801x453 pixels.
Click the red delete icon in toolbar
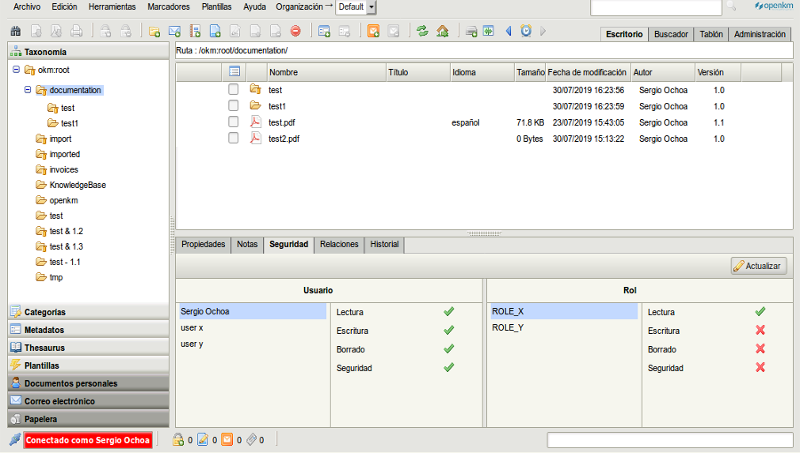pyautogui.click(x=295, y=31)
